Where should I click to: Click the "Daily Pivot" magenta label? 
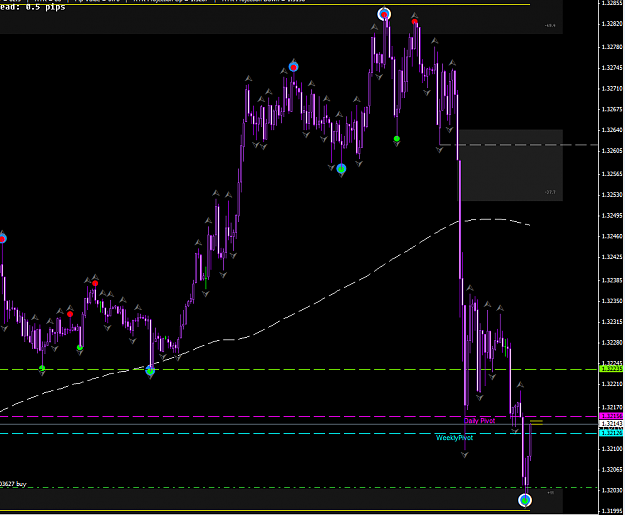(480, 421)
